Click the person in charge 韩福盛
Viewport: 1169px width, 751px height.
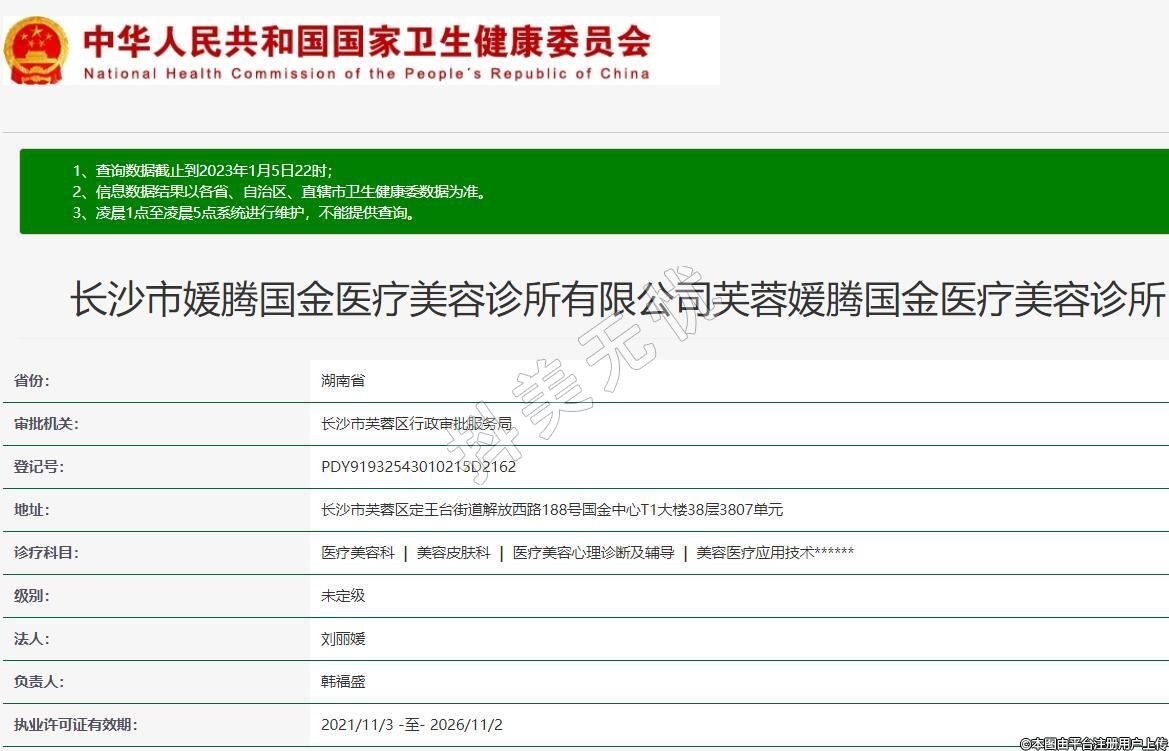pyautogui.click(x=343, y=682)
